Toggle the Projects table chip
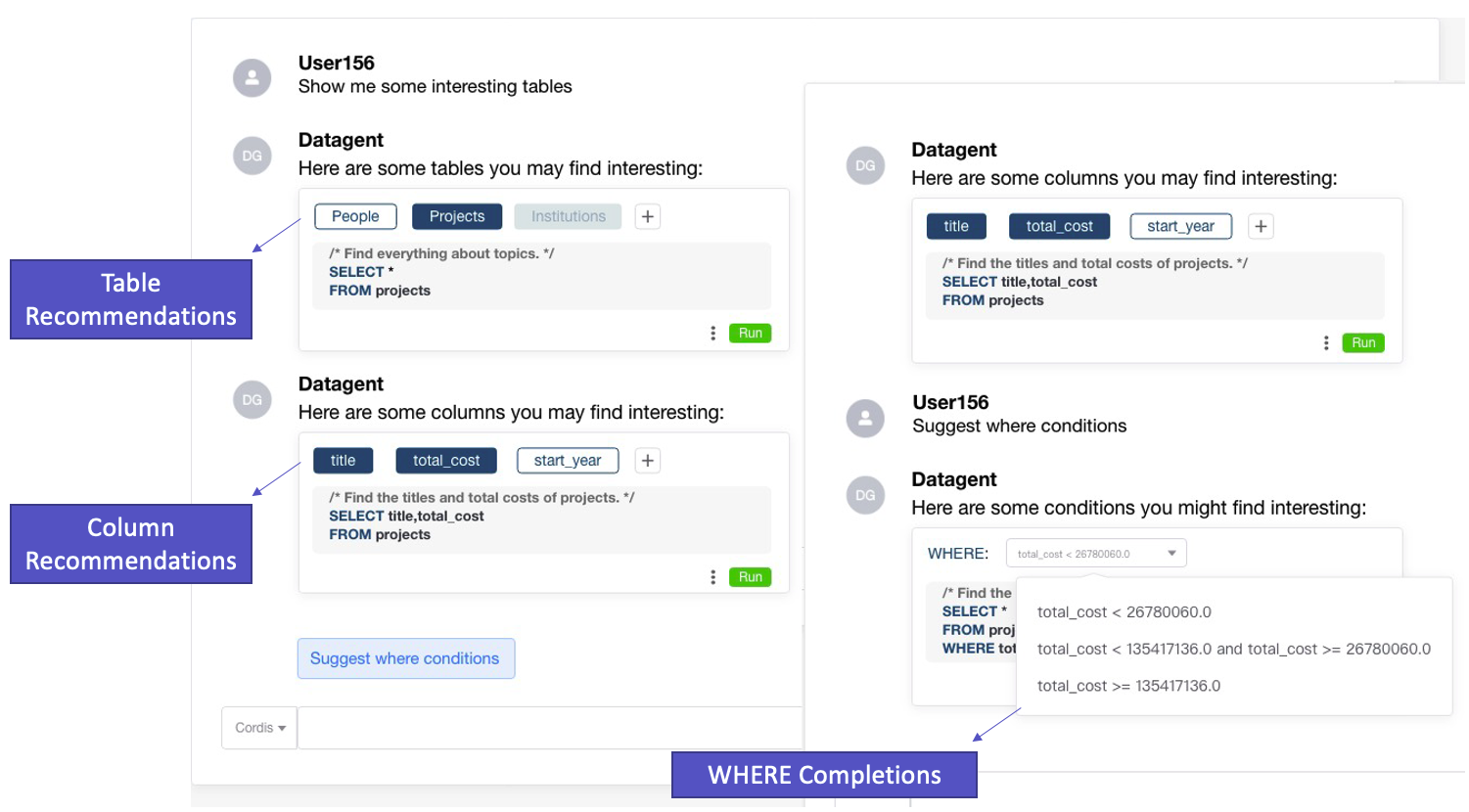The width and height of the screenshot is (1469, 812). pyautogui.click(x=457, y=216)
